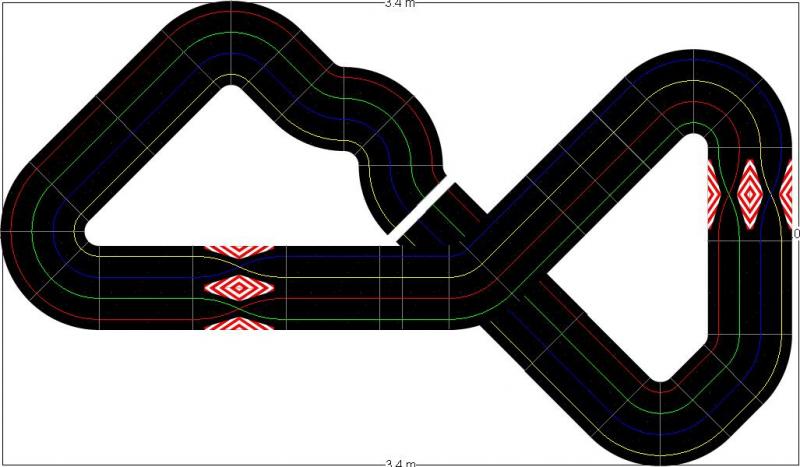Click the 0 axis label at right edge
The image size is (800, 467).
click(x=796, y=233)
